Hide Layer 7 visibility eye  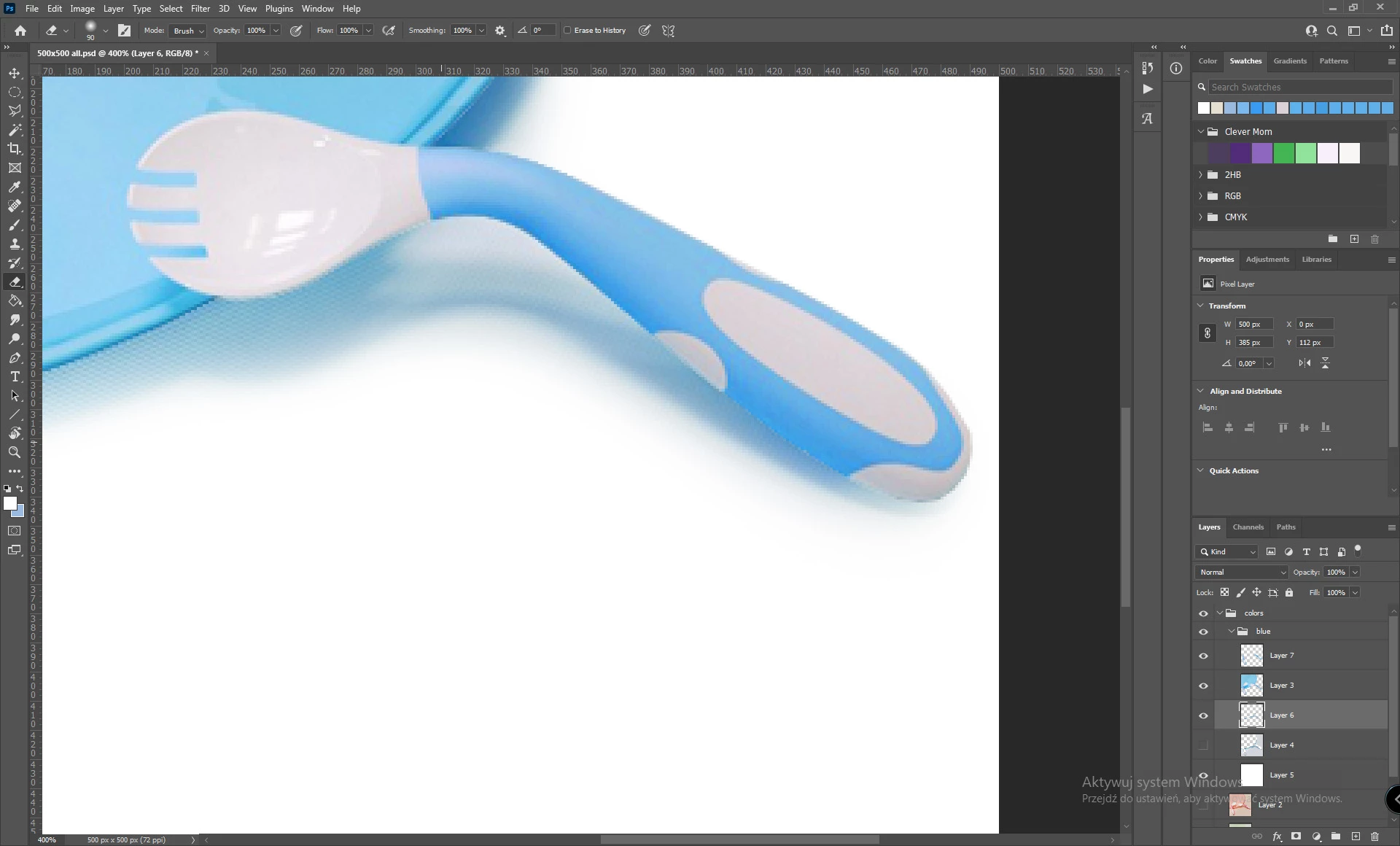[1203, 656]
